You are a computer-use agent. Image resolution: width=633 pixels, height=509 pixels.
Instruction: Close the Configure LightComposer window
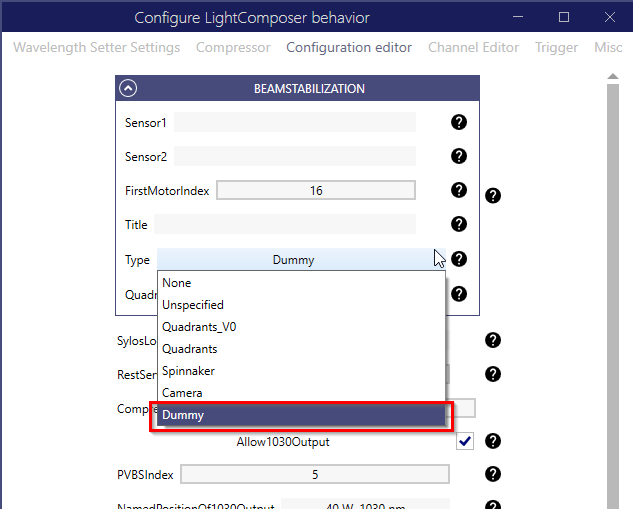click(610, 17)
